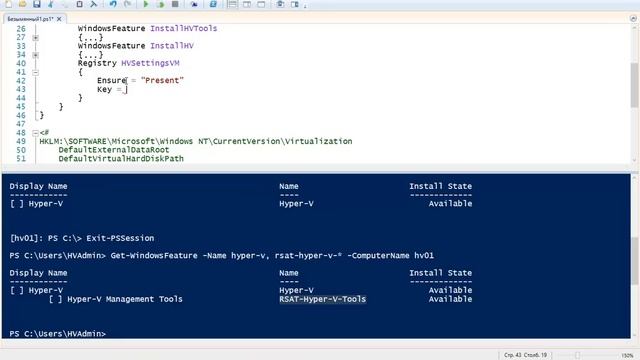Open a script file via the folder icon
This screenshot has width=640, height=360.
[22, 4]
